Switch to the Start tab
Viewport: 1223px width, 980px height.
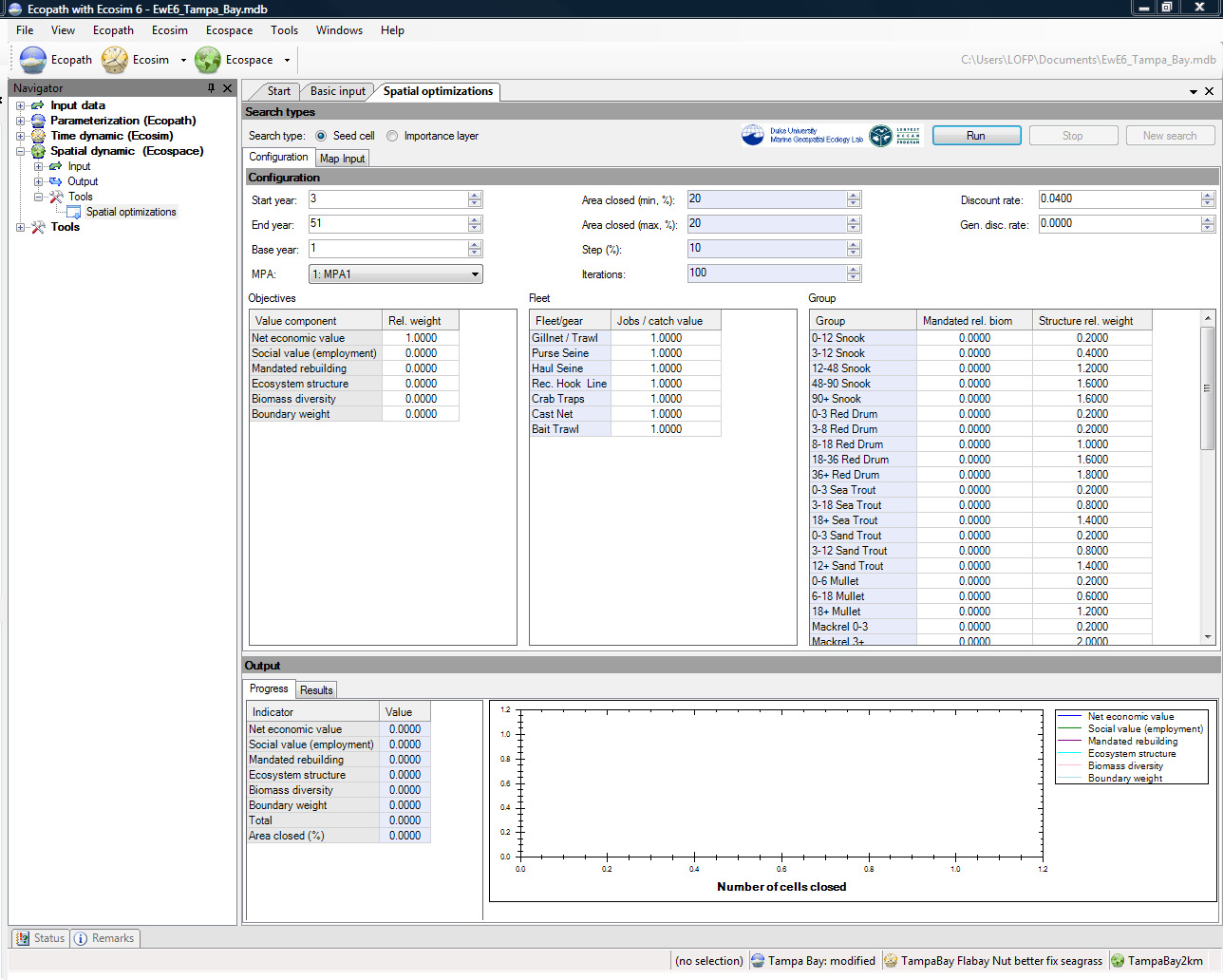(278, 91)
